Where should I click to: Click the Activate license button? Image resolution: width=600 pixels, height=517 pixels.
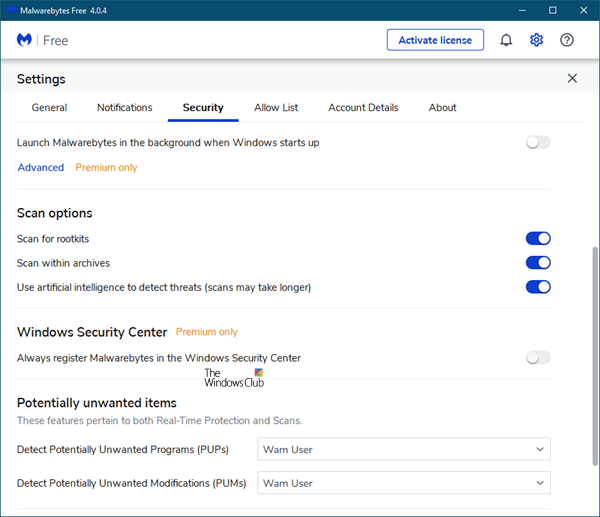[435, 40]
